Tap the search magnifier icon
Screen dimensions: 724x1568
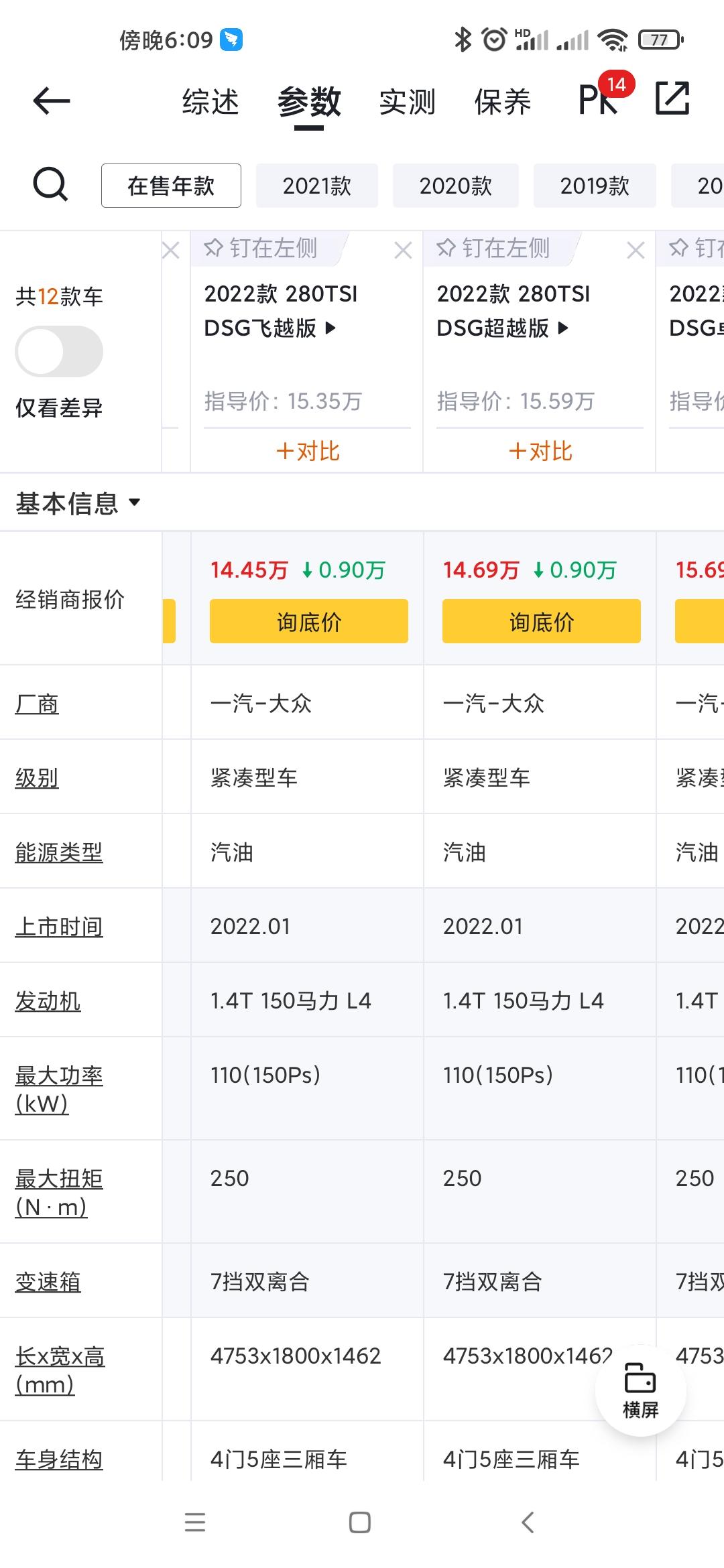pyautogui.click(x=50, y=185)
